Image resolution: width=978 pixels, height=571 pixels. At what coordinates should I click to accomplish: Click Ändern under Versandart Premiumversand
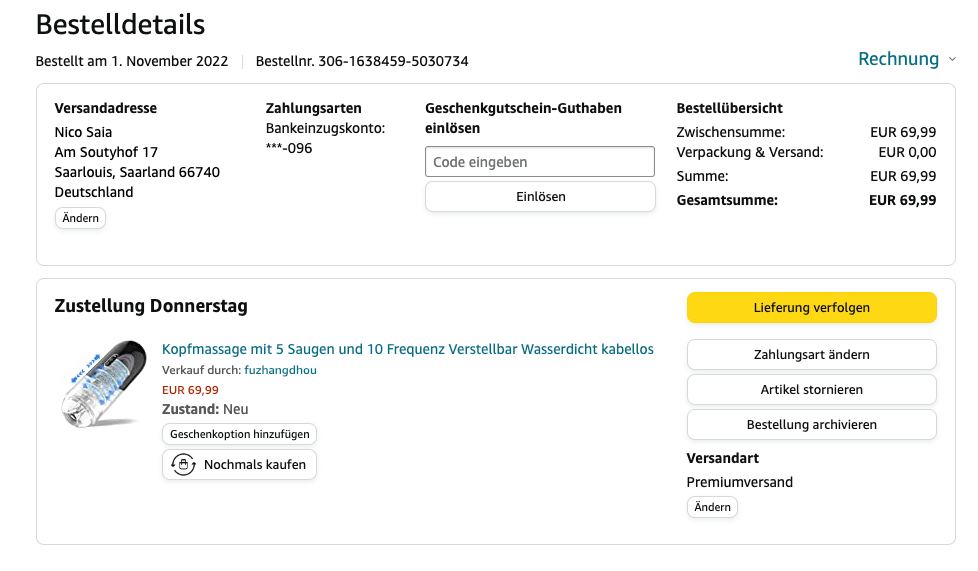(x=712, y=508)
